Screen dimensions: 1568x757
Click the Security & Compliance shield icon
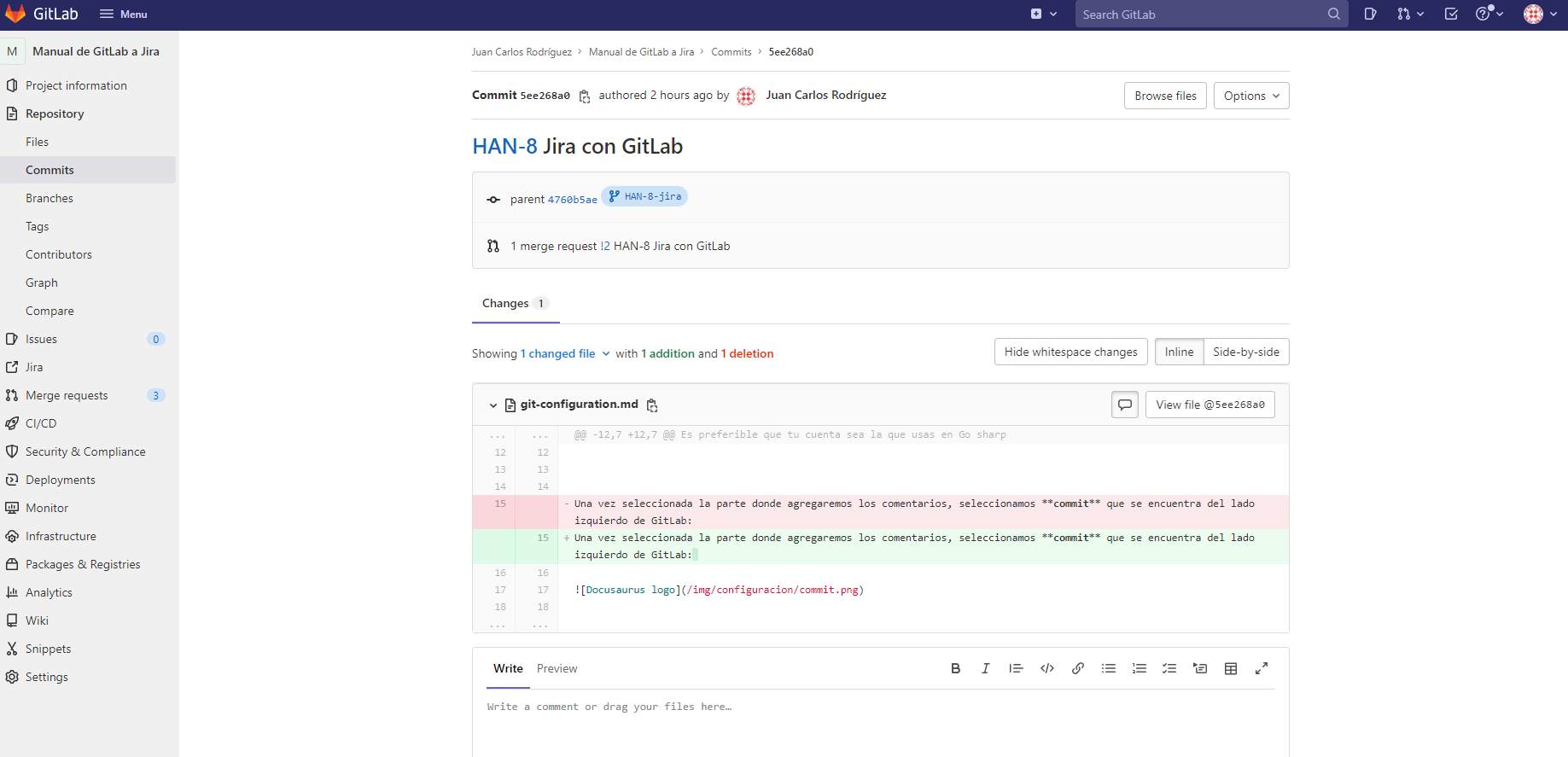12,451
